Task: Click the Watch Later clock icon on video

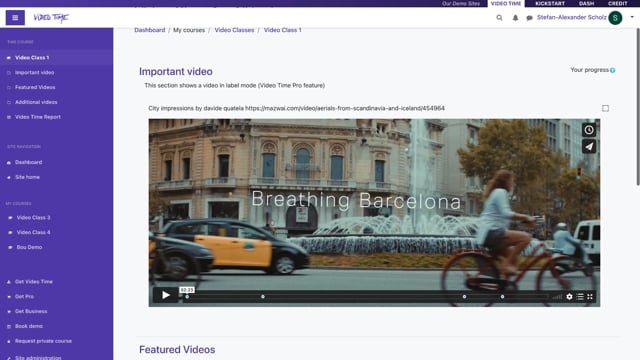Action: 589,130
